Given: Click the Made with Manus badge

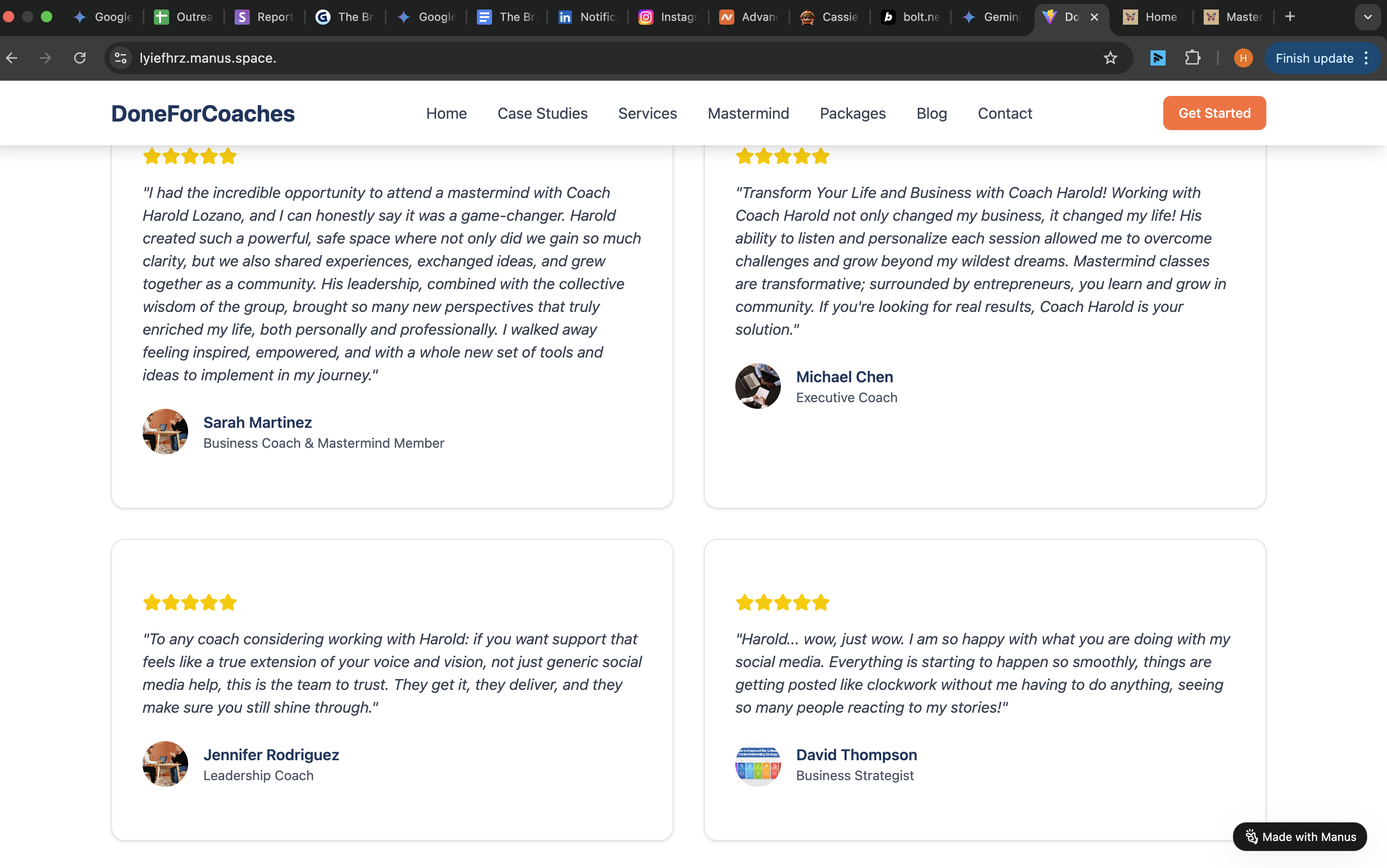Looking at the screenshot, I should (x=1300, y=837).
